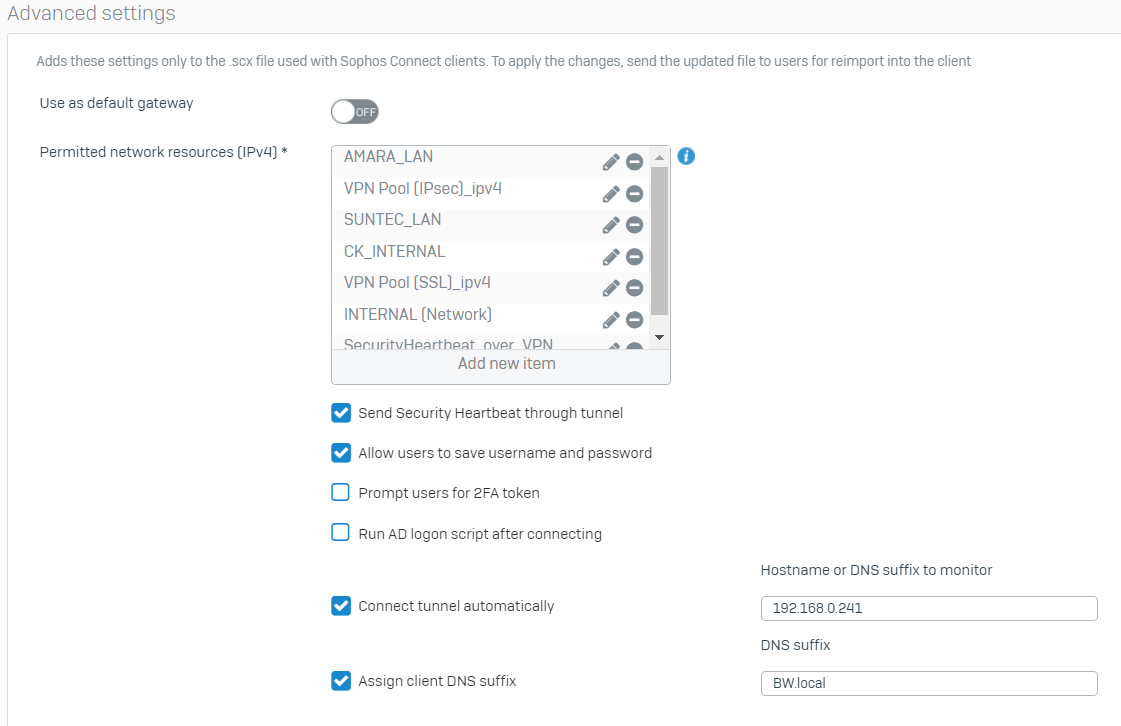Edit the VPN Pool (IPsec)_ipv4 entry
The height and width of the screenshot is (726, 1121).
(611, 194)
